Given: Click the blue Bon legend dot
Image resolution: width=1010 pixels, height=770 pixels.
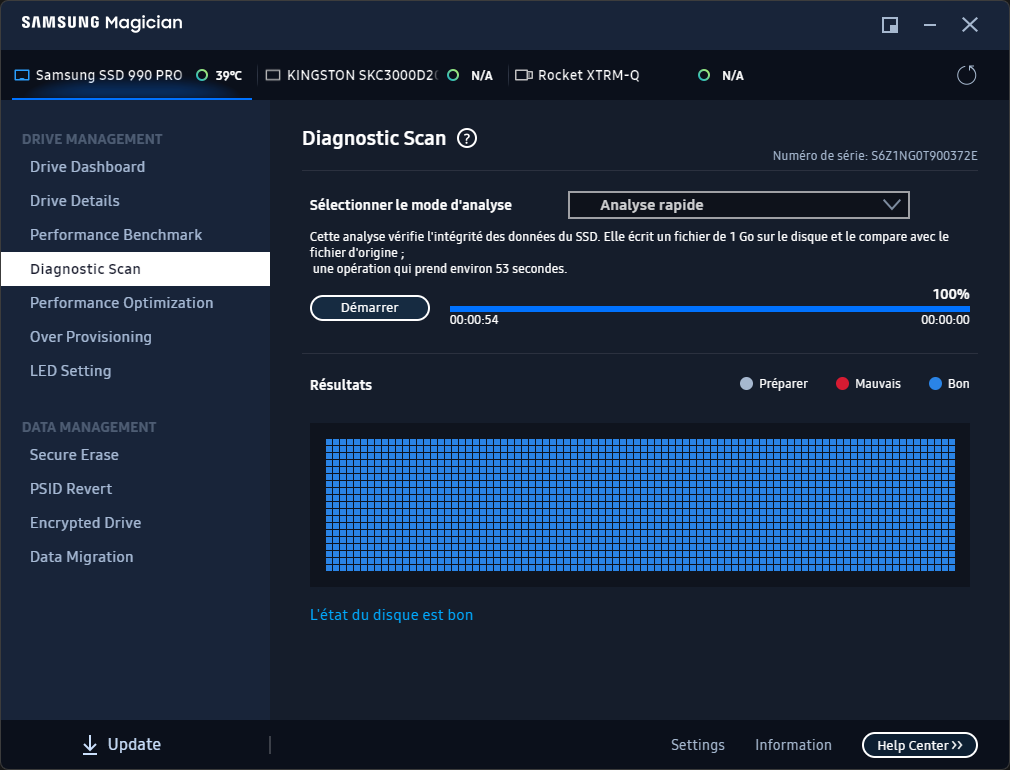Looking at the screenshot, I should click(x=935, y=384).
